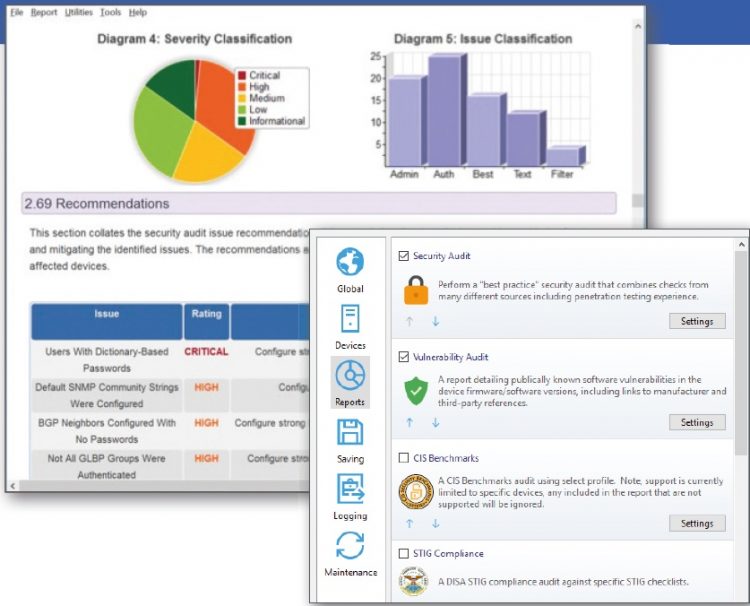
Task: Click the Critical red legend swatch
Action: click(x=241, y=75)
